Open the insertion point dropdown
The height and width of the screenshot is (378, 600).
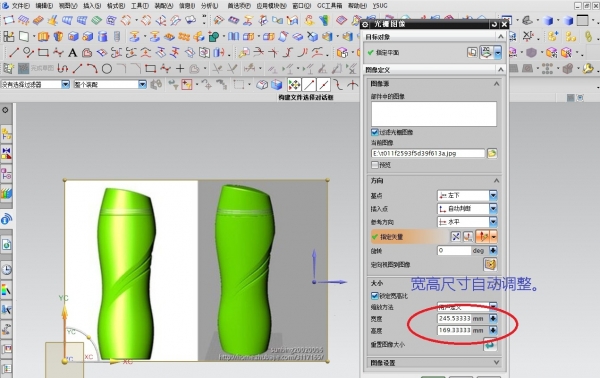coord(467,209)
